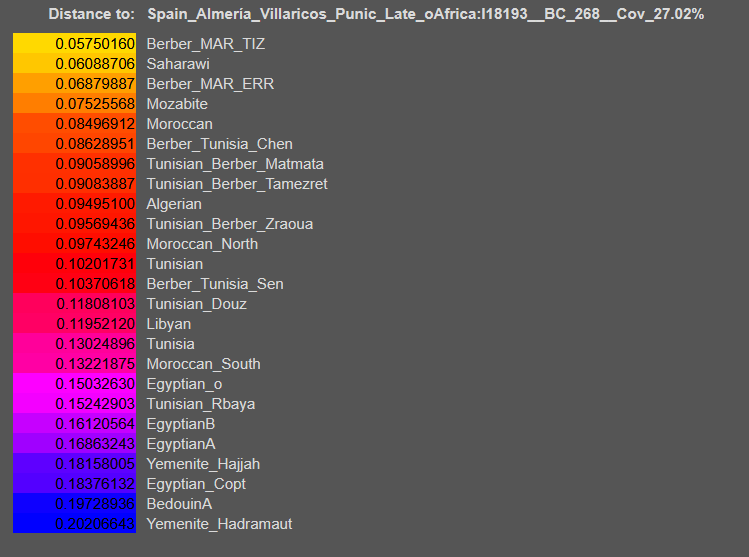Select the 0.06088706 distance cell
This screenshot has height=557, width=749.
coord(75,63)
